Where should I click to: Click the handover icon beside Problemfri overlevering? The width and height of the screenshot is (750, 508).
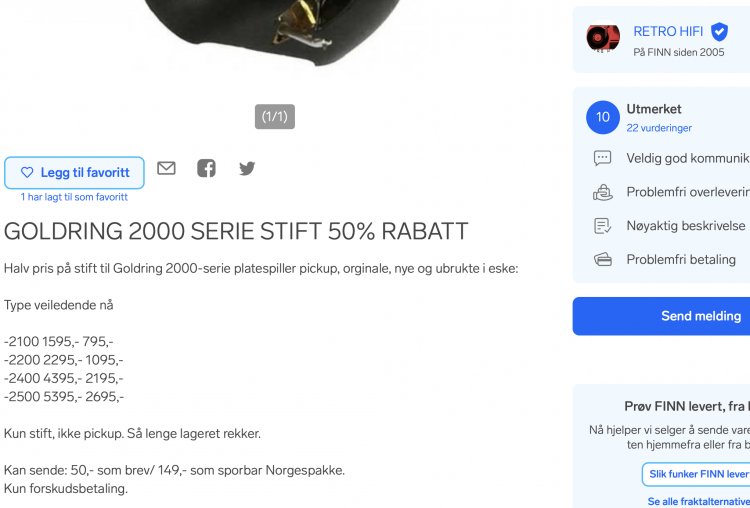(603, 192)
